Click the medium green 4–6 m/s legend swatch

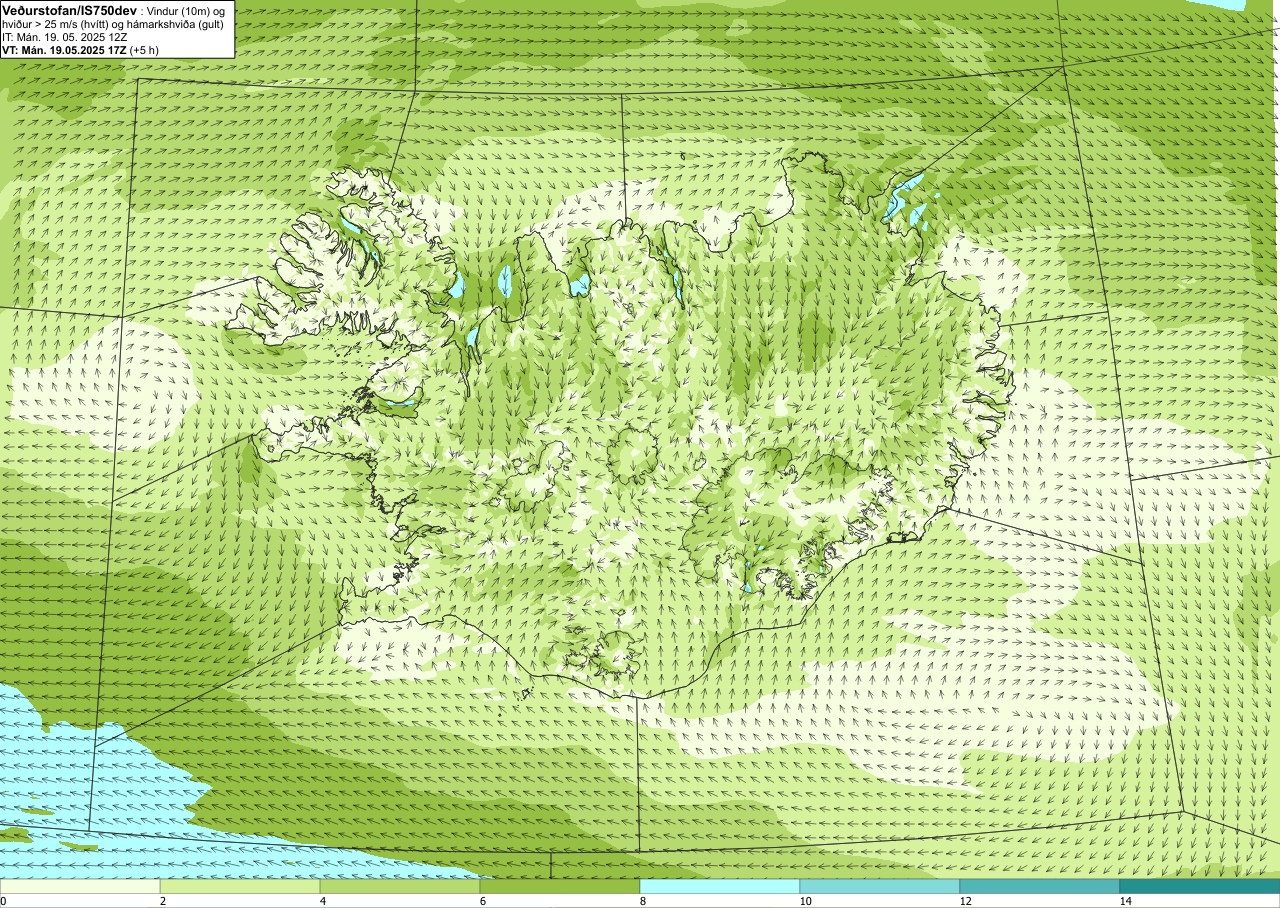pyautogui.click(x=400, y=886)
